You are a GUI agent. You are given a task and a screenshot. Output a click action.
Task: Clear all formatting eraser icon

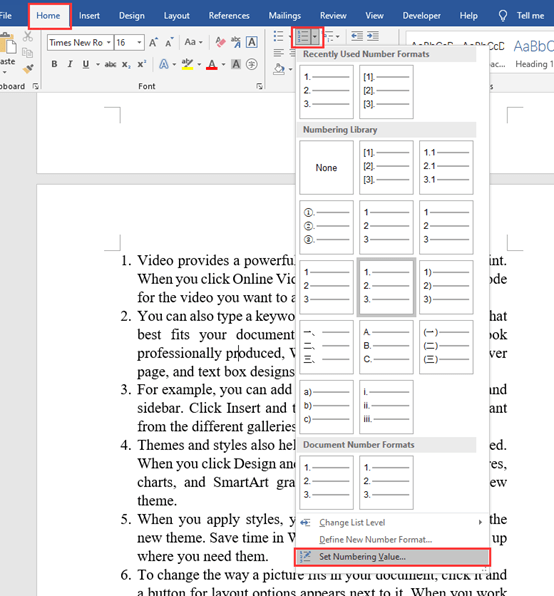220,42
